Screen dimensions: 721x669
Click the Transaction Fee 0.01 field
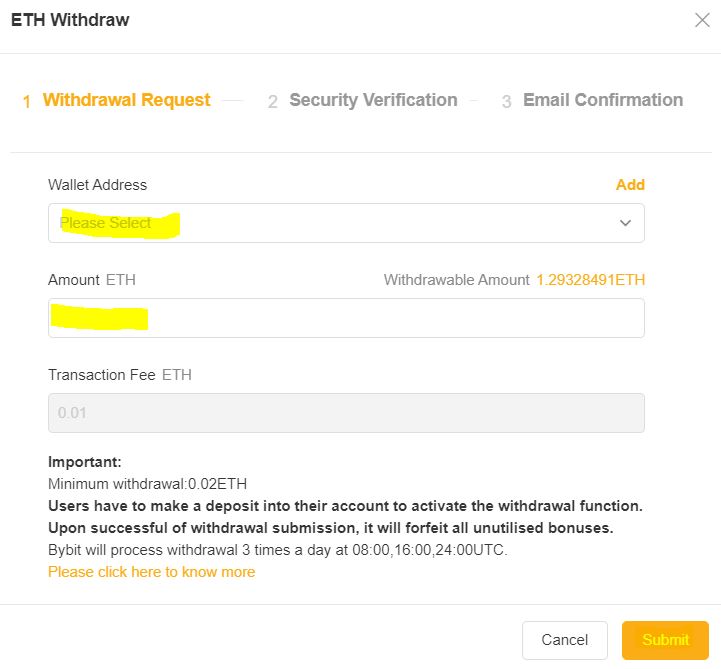(346, 412)
